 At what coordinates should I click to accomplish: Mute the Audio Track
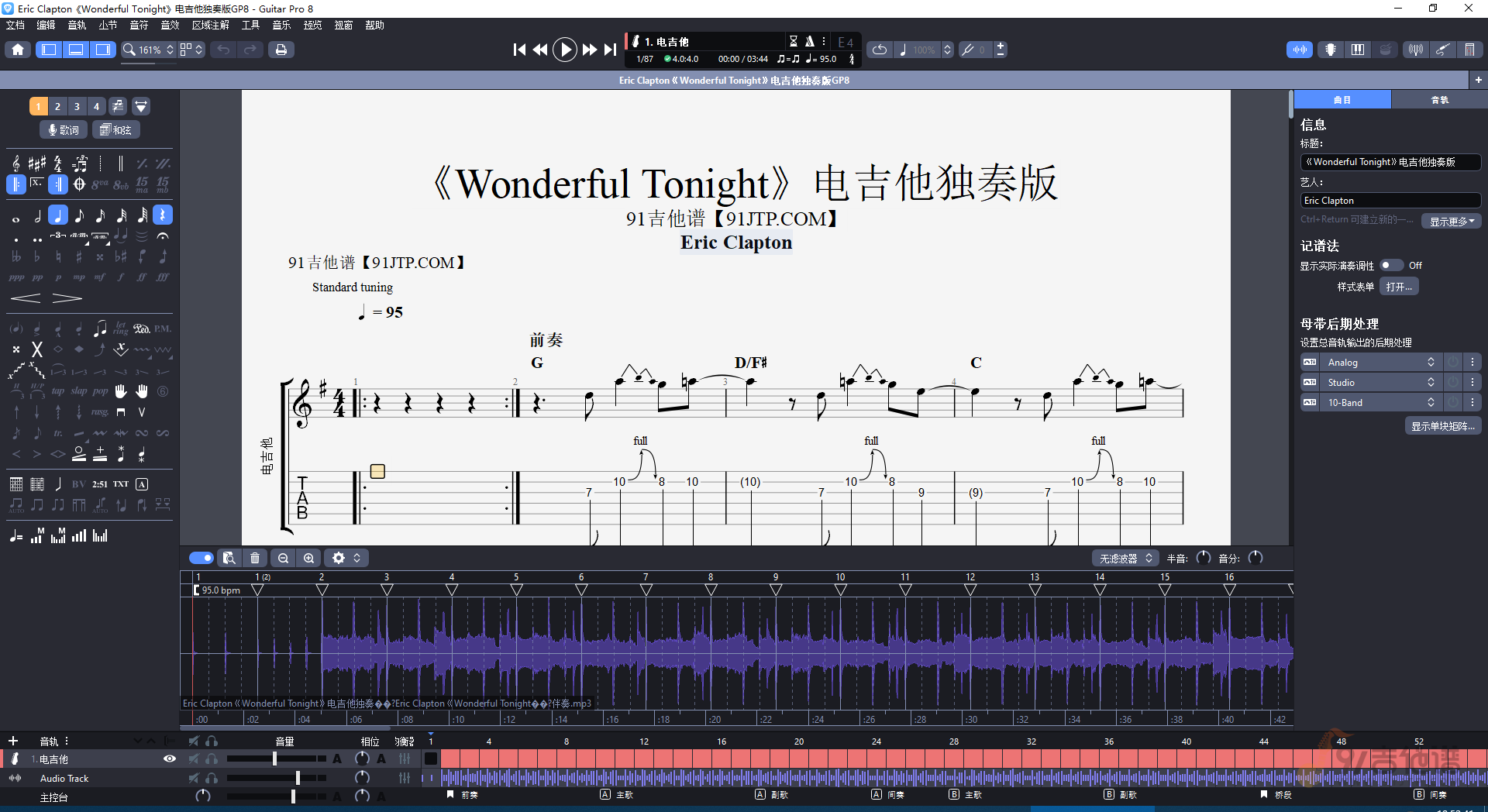[194, 778]
